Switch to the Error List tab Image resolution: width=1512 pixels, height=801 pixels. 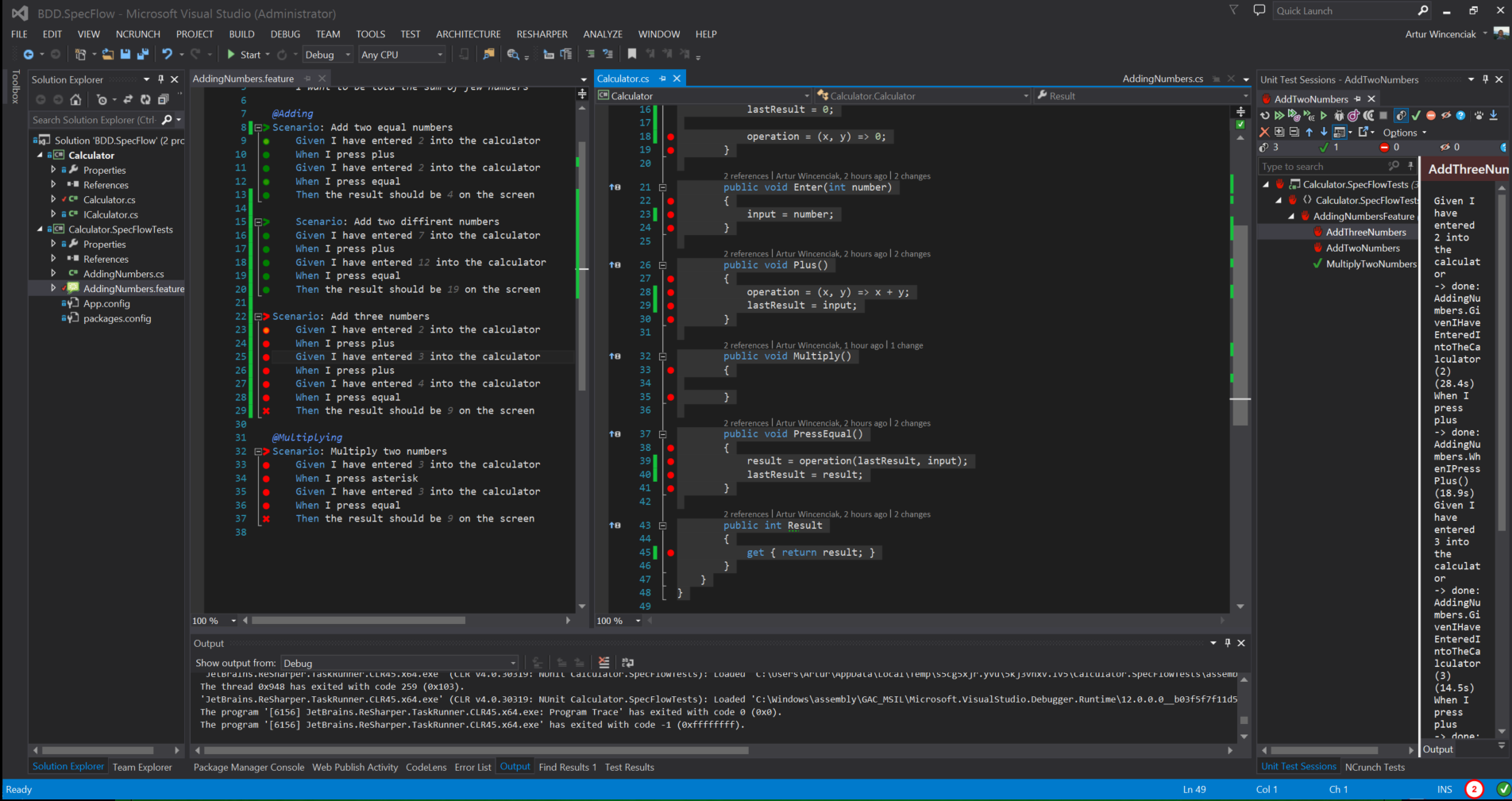(472, 768)
